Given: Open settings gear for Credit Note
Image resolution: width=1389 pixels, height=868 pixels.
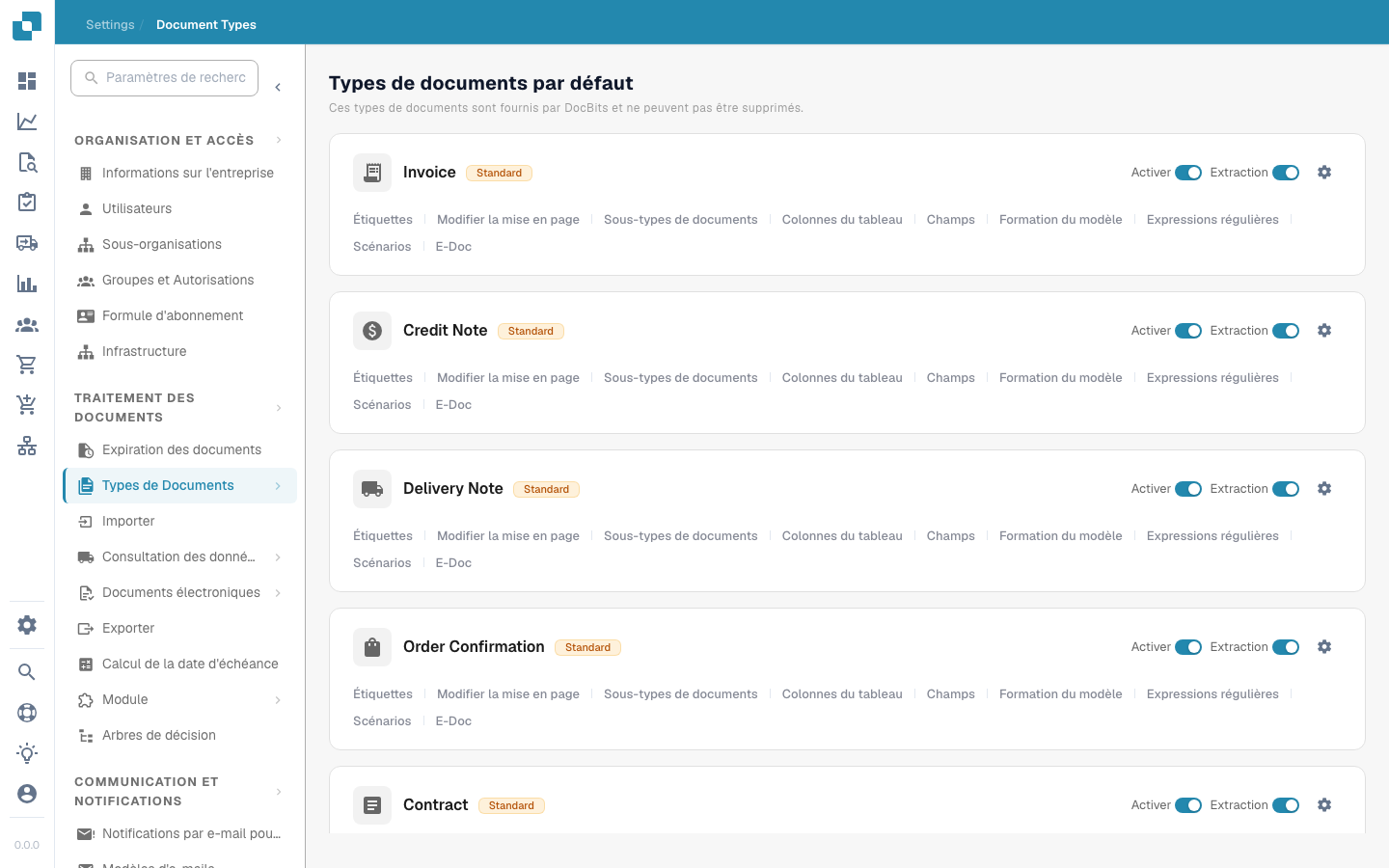Looking at the screenshot, I should 1324,331.
